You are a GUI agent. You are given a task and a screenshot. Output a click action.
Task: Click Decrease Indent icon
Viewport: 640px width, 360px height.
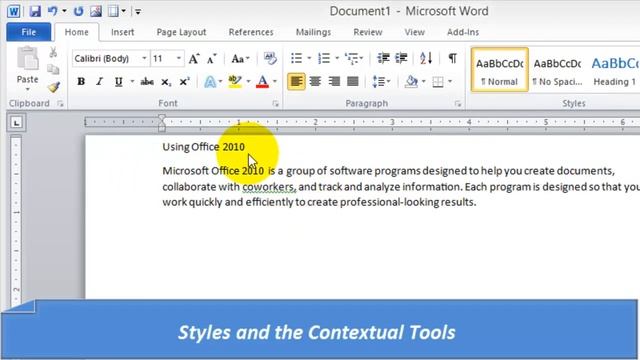[x=383, y=58]
